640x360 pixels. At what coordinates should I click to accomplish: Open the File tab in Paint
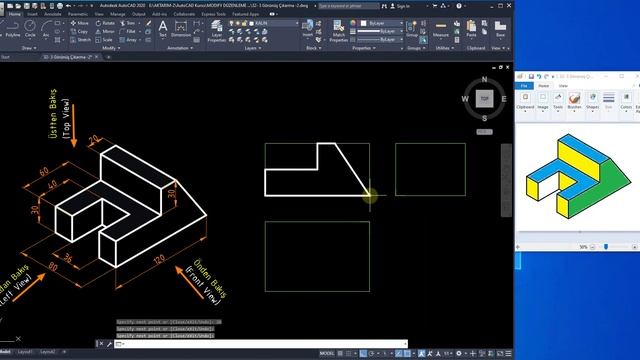(x=524, y=86)
